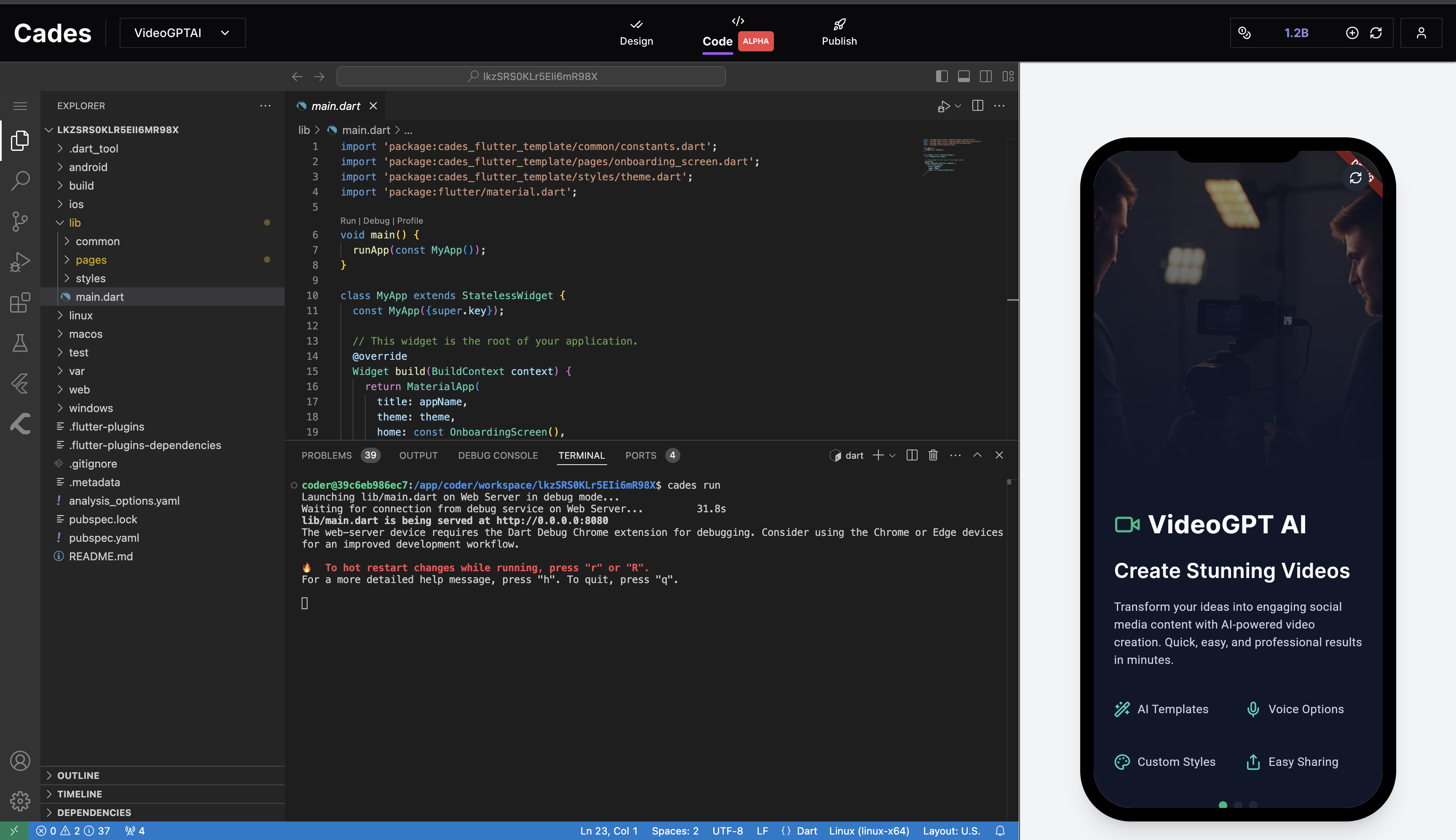Open the Explorer files icon in activity bar
The image size is (1456, 840).
pyautogui.click(x=20, y=140)
